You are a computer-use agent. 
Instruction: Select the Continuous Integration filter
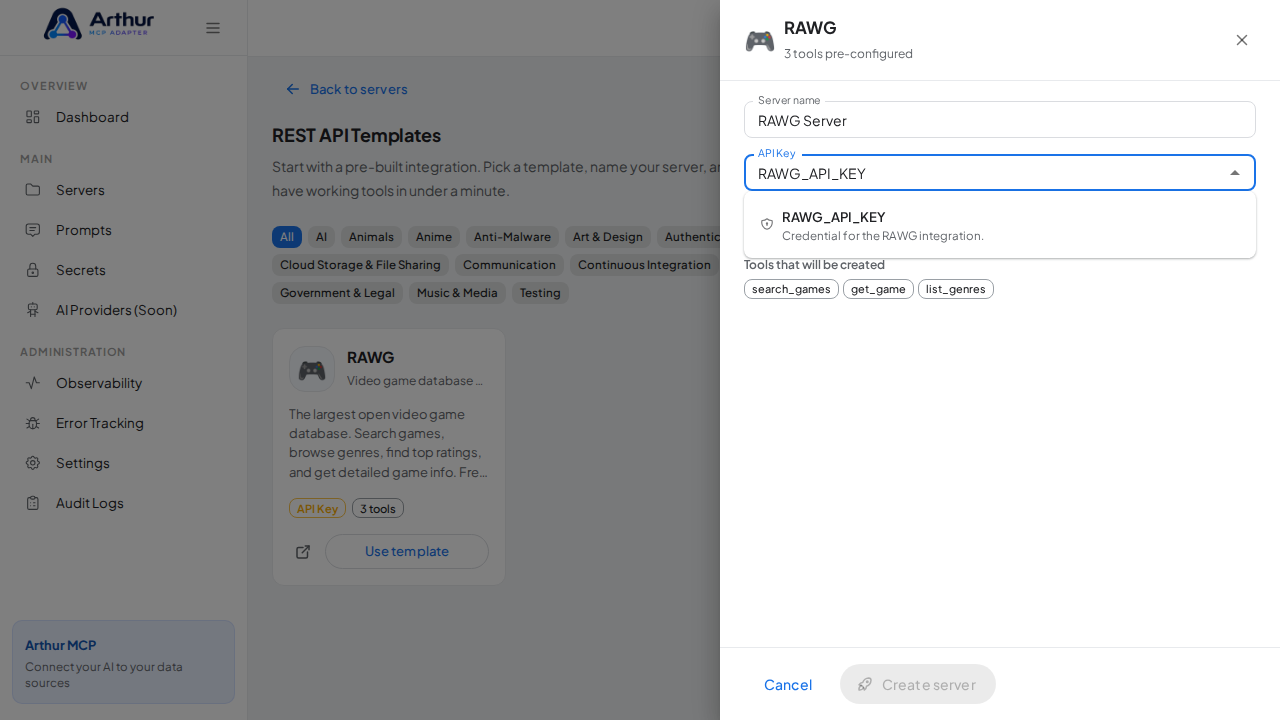coord(645,265)
